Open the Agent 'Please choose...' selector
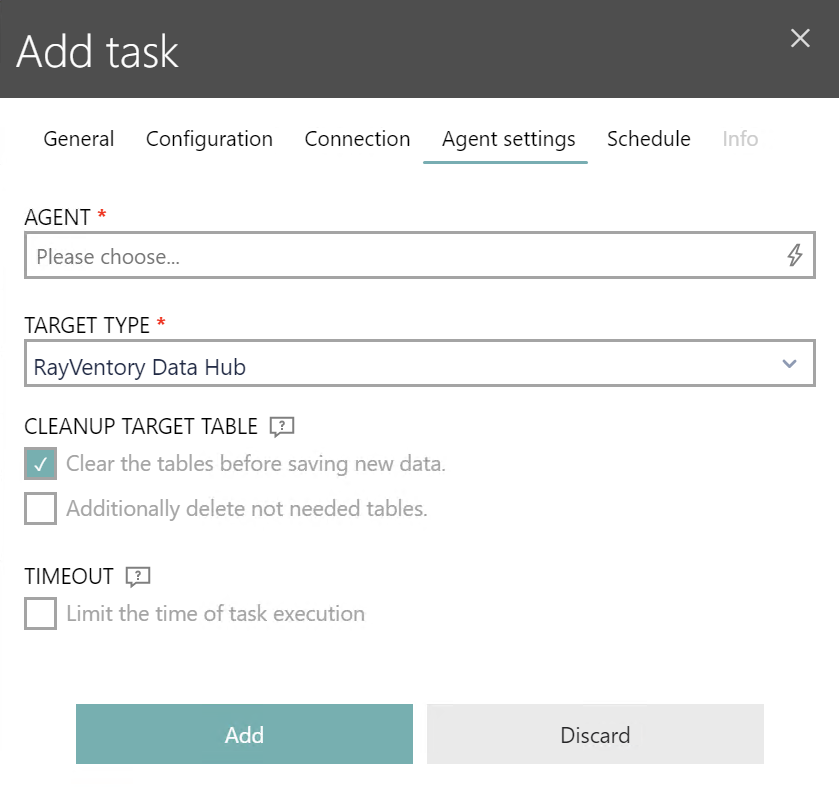Viewport: 839px width, 787px height. tap(420, 255)
